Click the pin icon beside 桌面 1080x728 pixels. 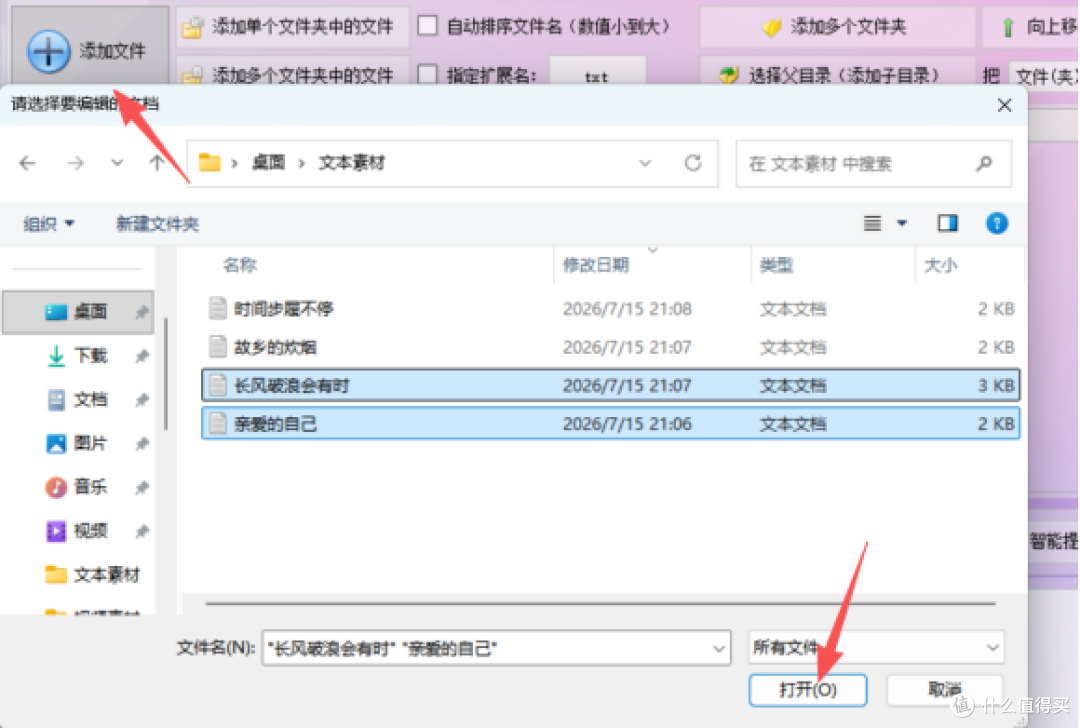tap(142, 312)
